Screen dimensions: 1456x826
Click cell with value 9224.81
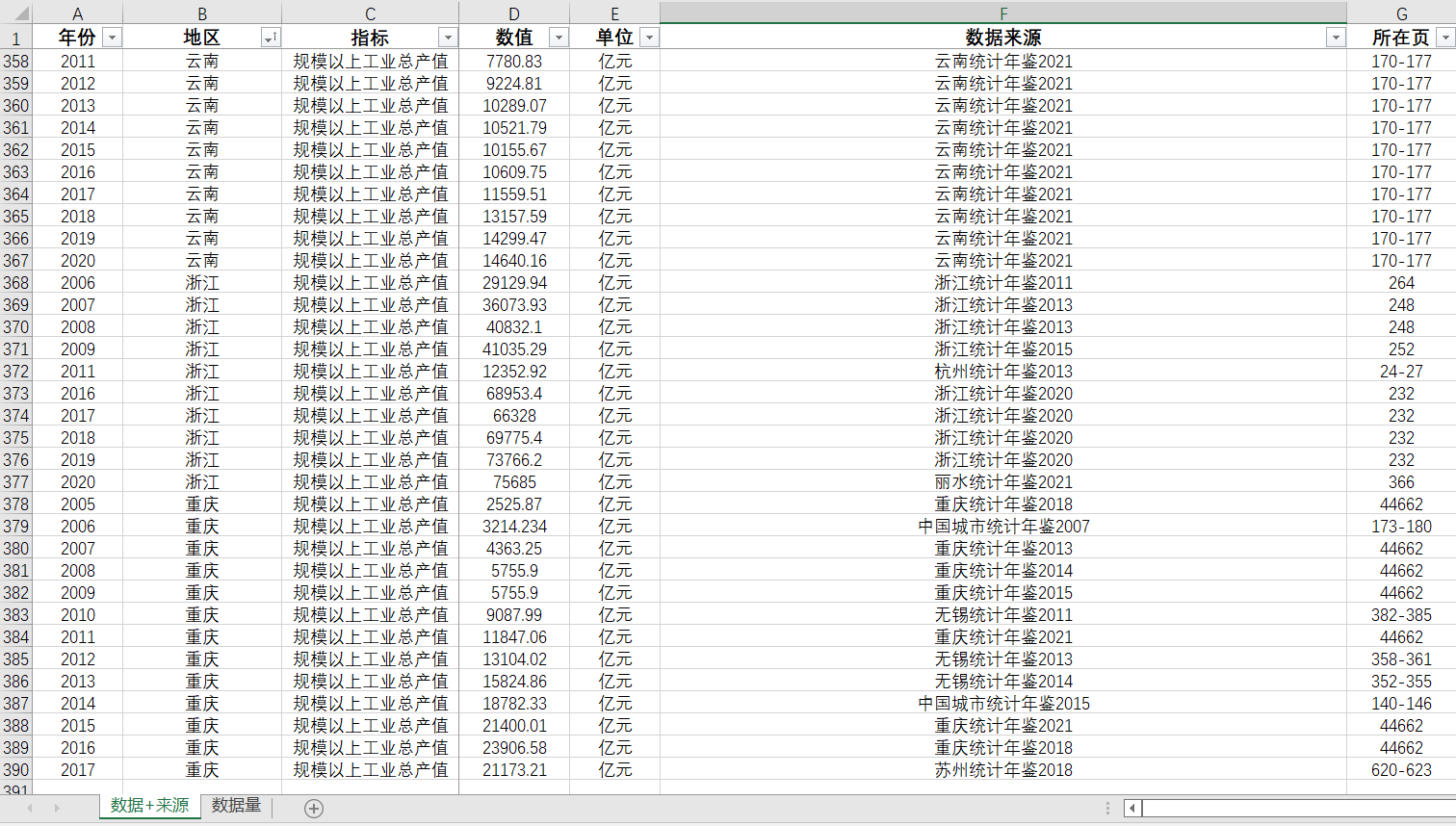click(x=514, y=83)
